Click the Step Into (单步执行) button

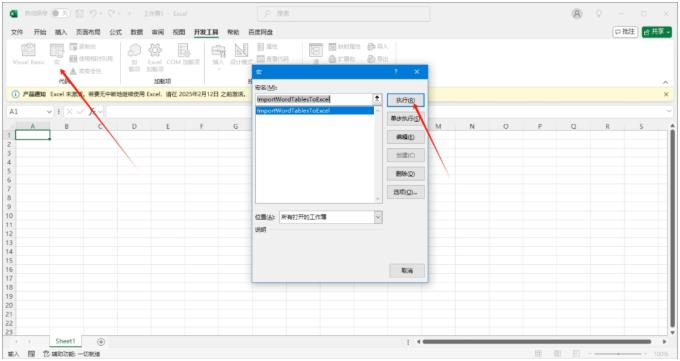click(405, 118)
